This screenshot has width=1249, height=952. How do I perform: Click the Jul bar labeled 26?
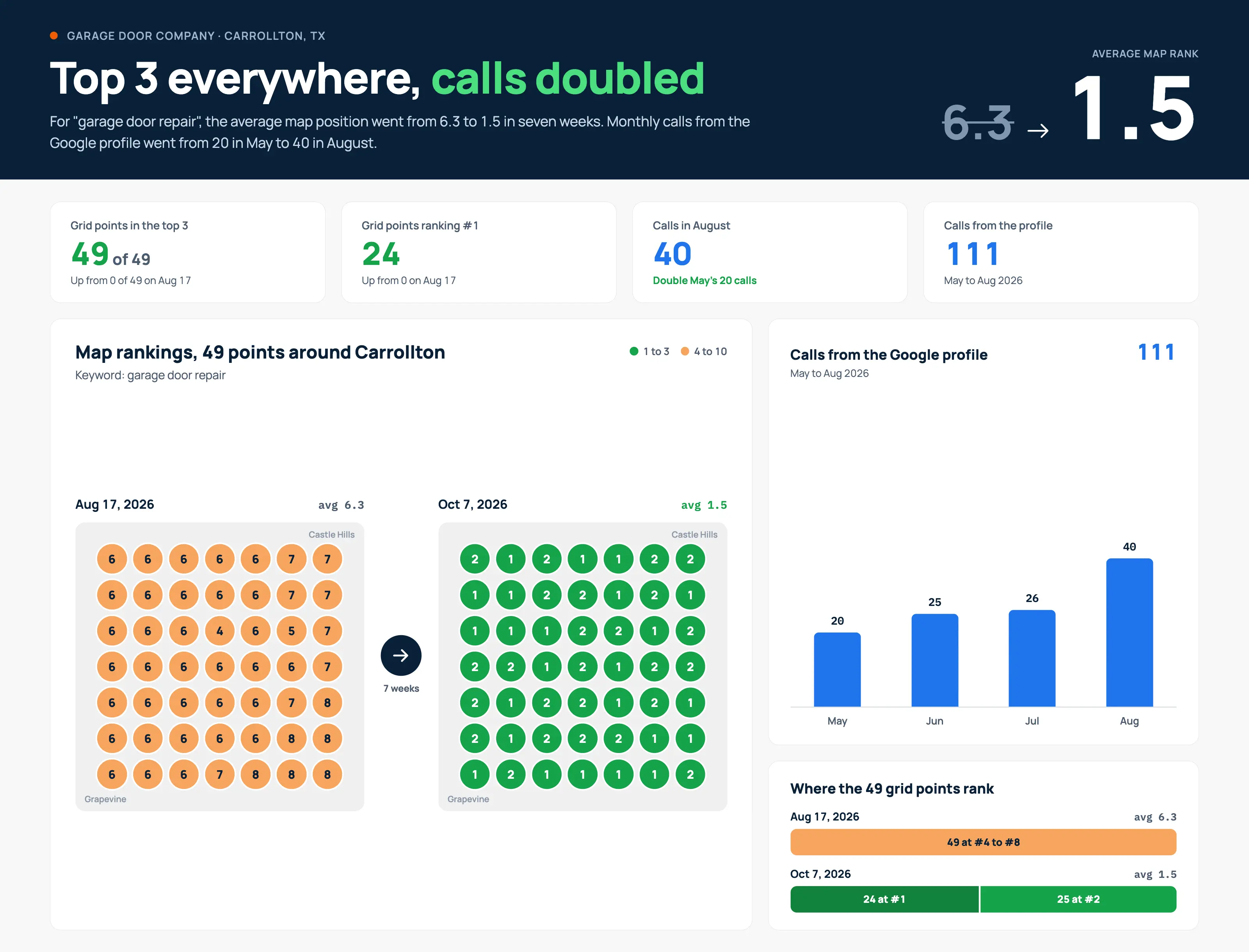[1032, 659]
